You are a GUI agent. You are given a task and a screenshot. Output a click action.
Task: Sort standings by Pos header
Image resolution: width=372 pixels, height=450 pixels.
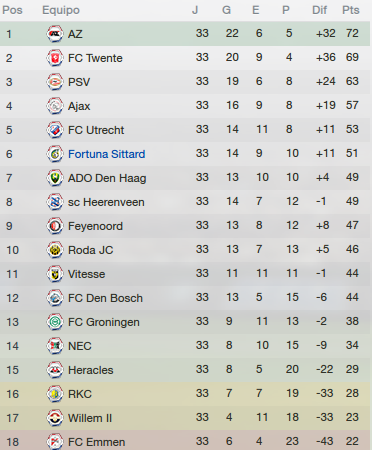[12, 10]
